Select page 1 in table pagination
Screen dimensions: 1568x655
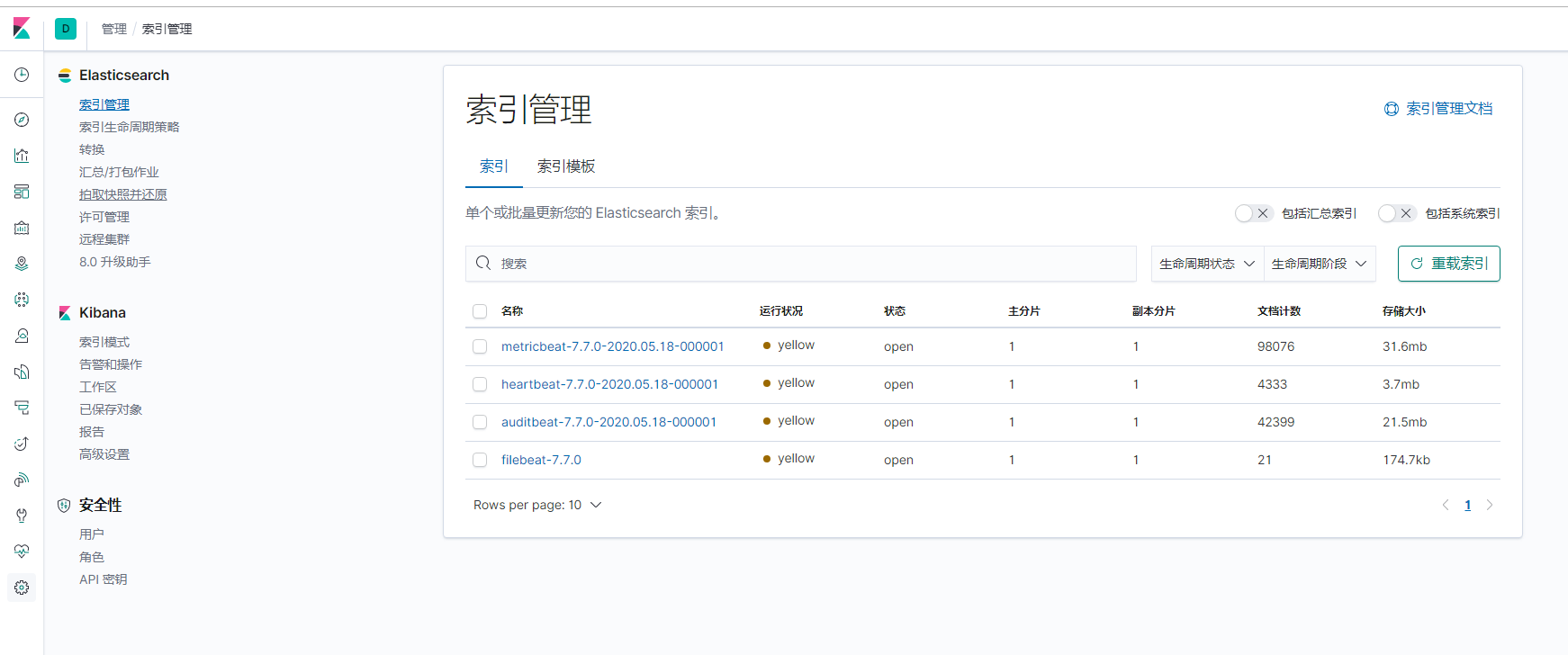tap(1468, 505)
